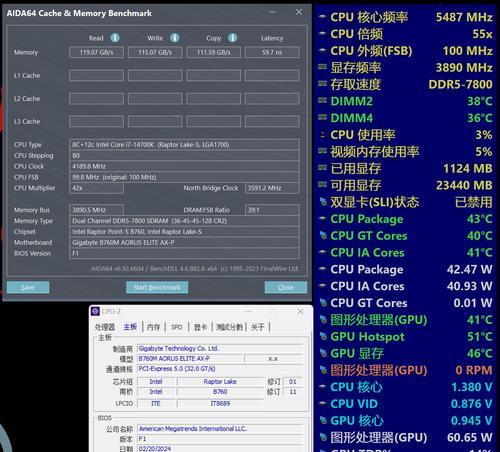Image resolution: width=500 pixels, height=452 pixels.
Task: Click CPU-Z BIOS 公司名称 American Megatrends field
Action: click(x=220, y=429)
